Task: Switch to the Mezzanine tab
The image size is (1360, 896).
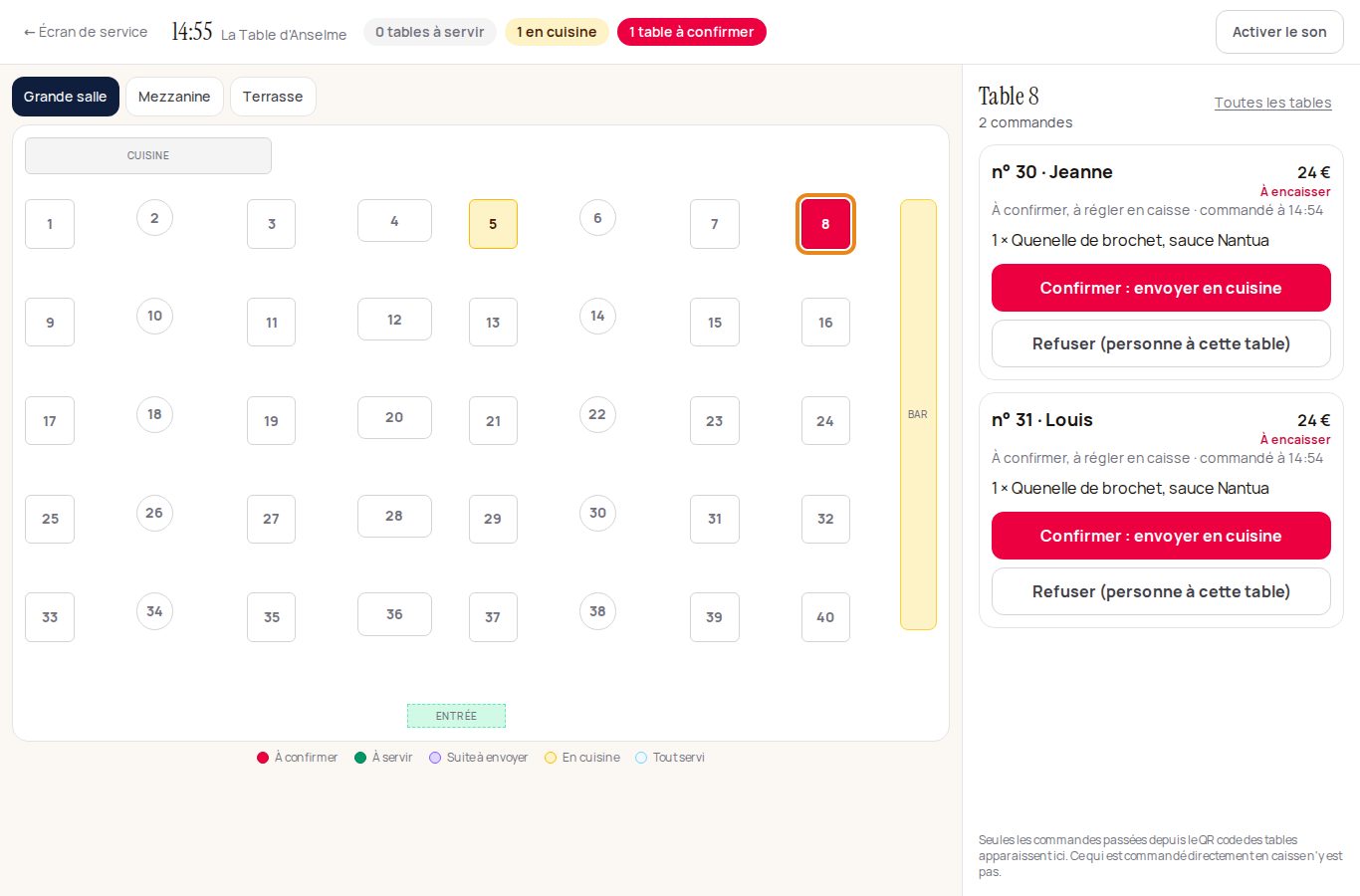Action: pos(174,97)
